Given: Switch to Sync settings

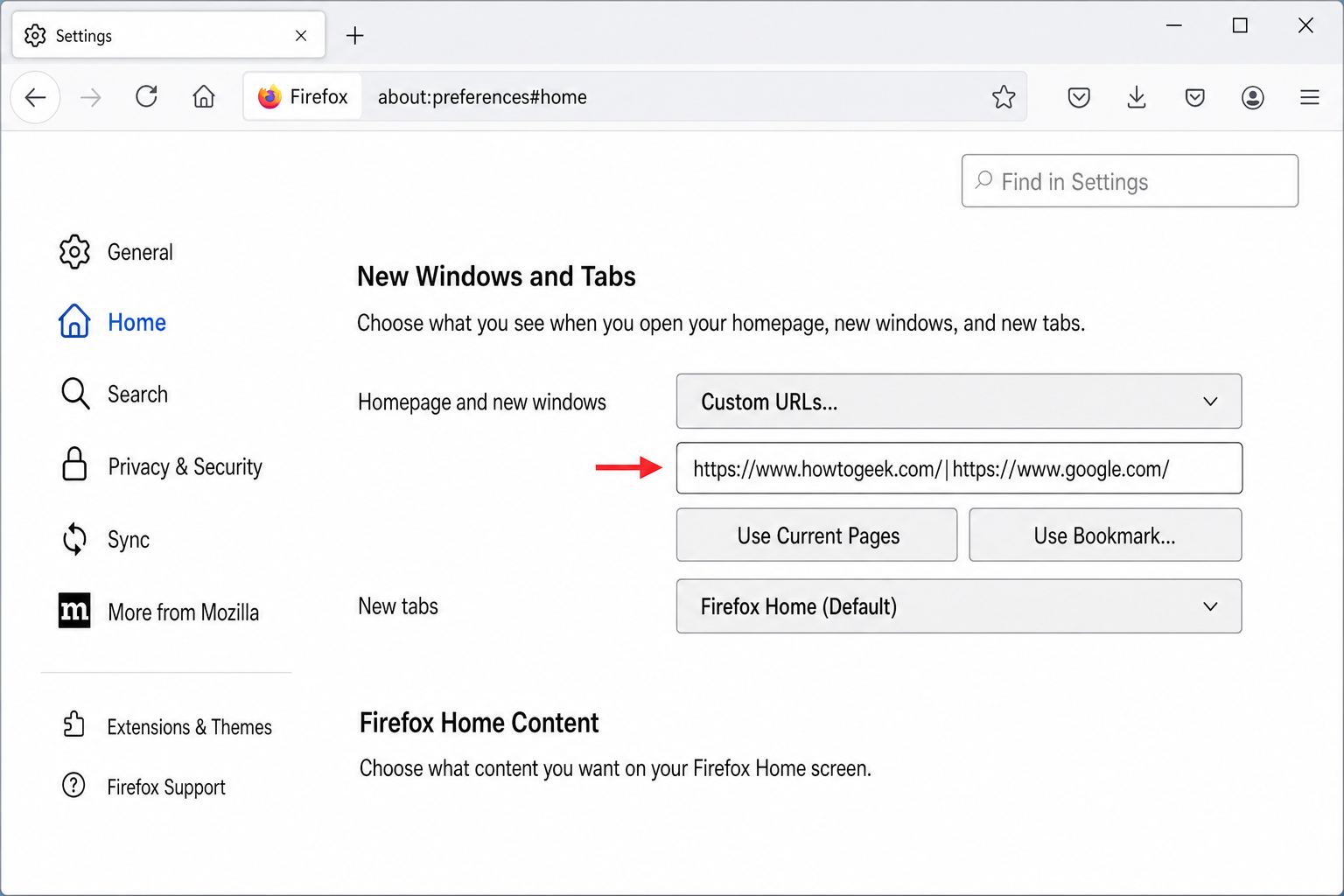Looking at the screenshot, I should [x=128, y=540].
